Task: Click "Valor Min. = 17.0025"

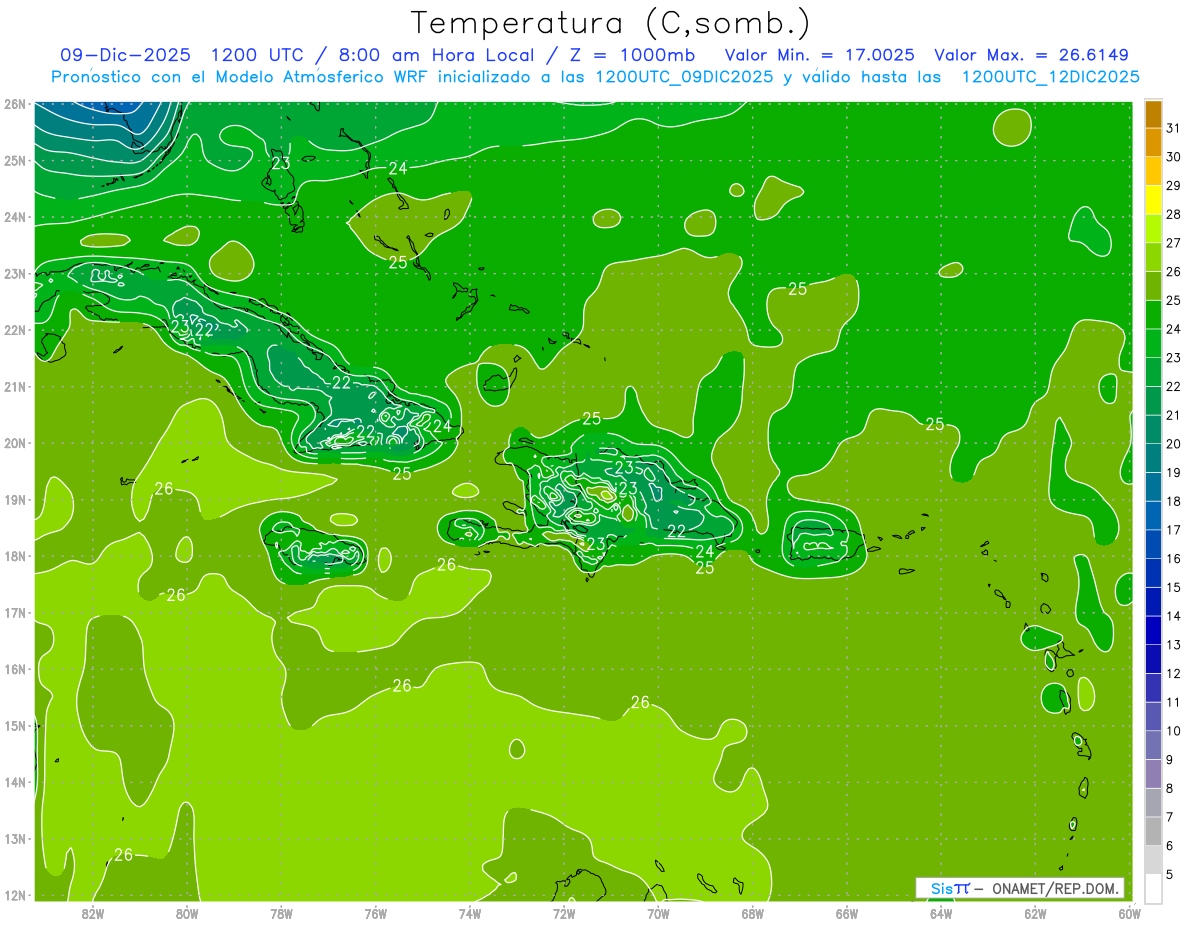Action: pyautogui.click(x=819, y=55)
